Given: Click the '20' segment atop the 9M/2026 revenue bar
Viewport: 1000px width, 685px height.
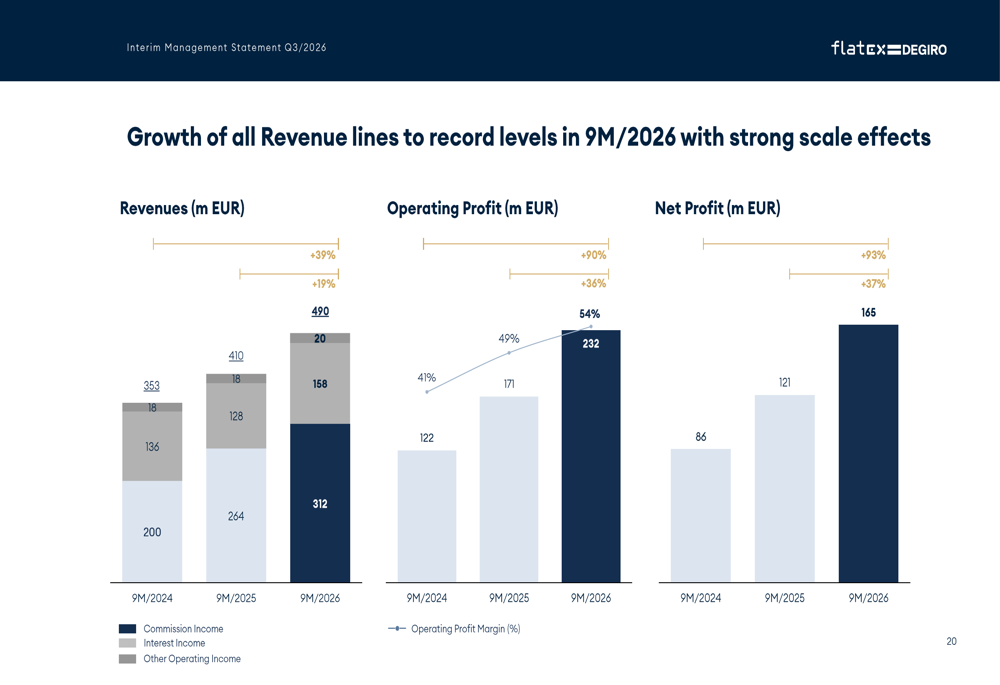Looking at the screenshot, I should click(x=320, y=339).
